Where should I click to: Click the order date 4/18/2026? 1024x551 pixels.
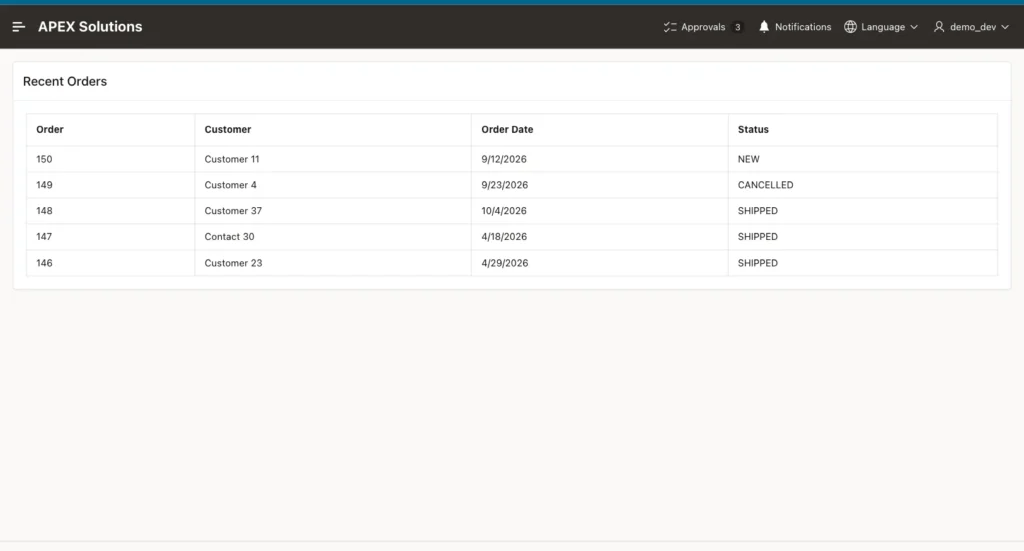(504, 236)
